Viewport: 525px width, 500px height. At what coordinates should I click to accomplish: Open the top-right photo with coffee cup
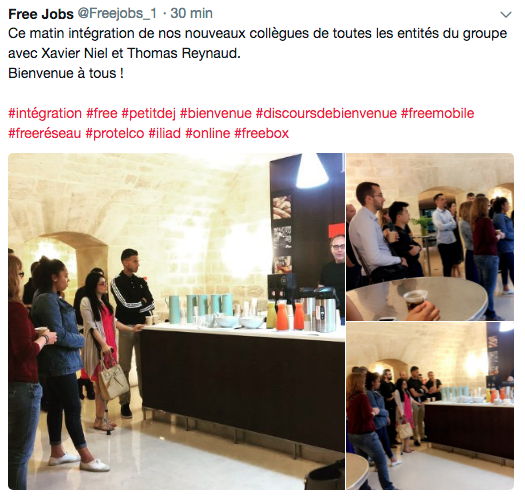coord(430,237)
